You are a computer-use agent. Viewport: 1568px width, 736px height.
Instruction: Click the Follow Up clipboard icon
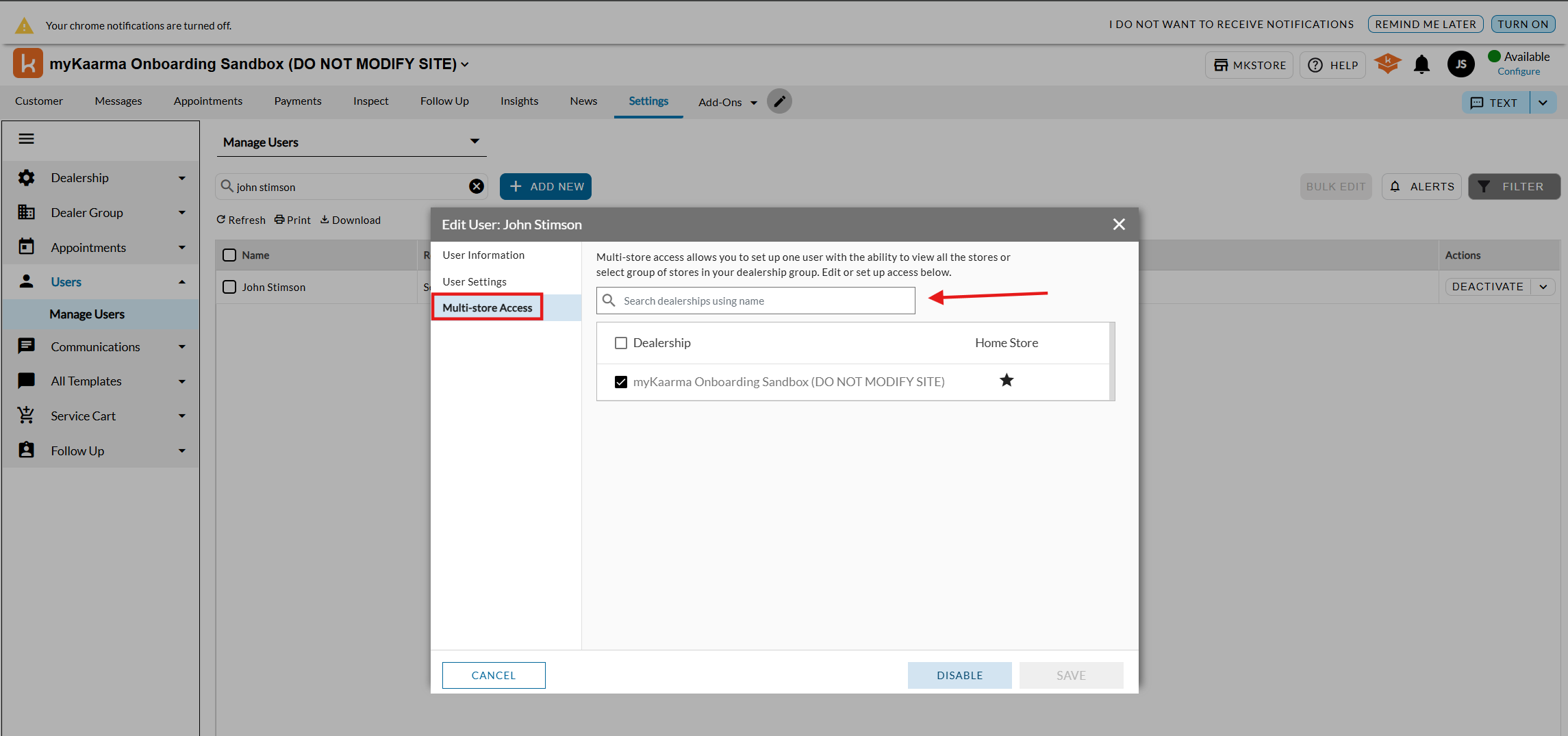[26, 451]
